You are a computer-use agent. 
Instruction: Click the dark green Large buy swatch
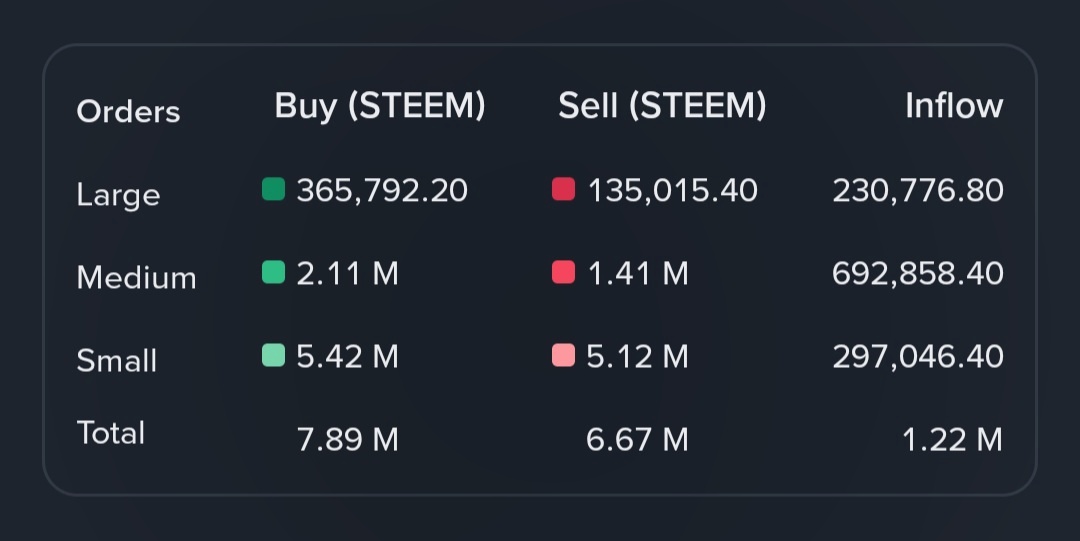point(273,189)
